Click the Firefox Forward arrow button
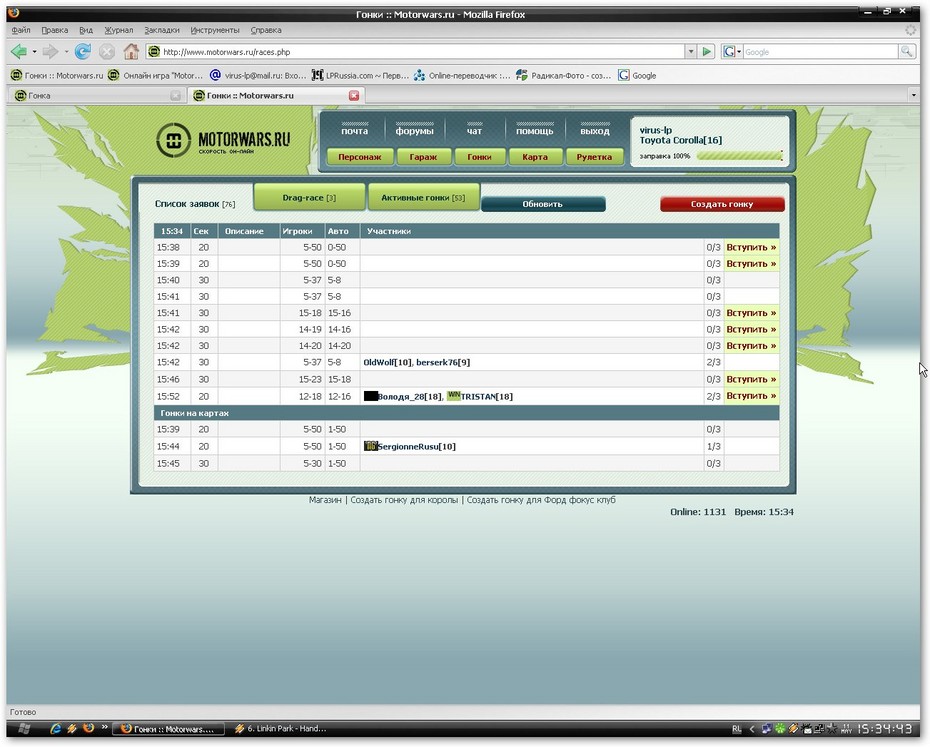Screen dimensions: 930x747 pyautogui.click(x=50, y=52)
